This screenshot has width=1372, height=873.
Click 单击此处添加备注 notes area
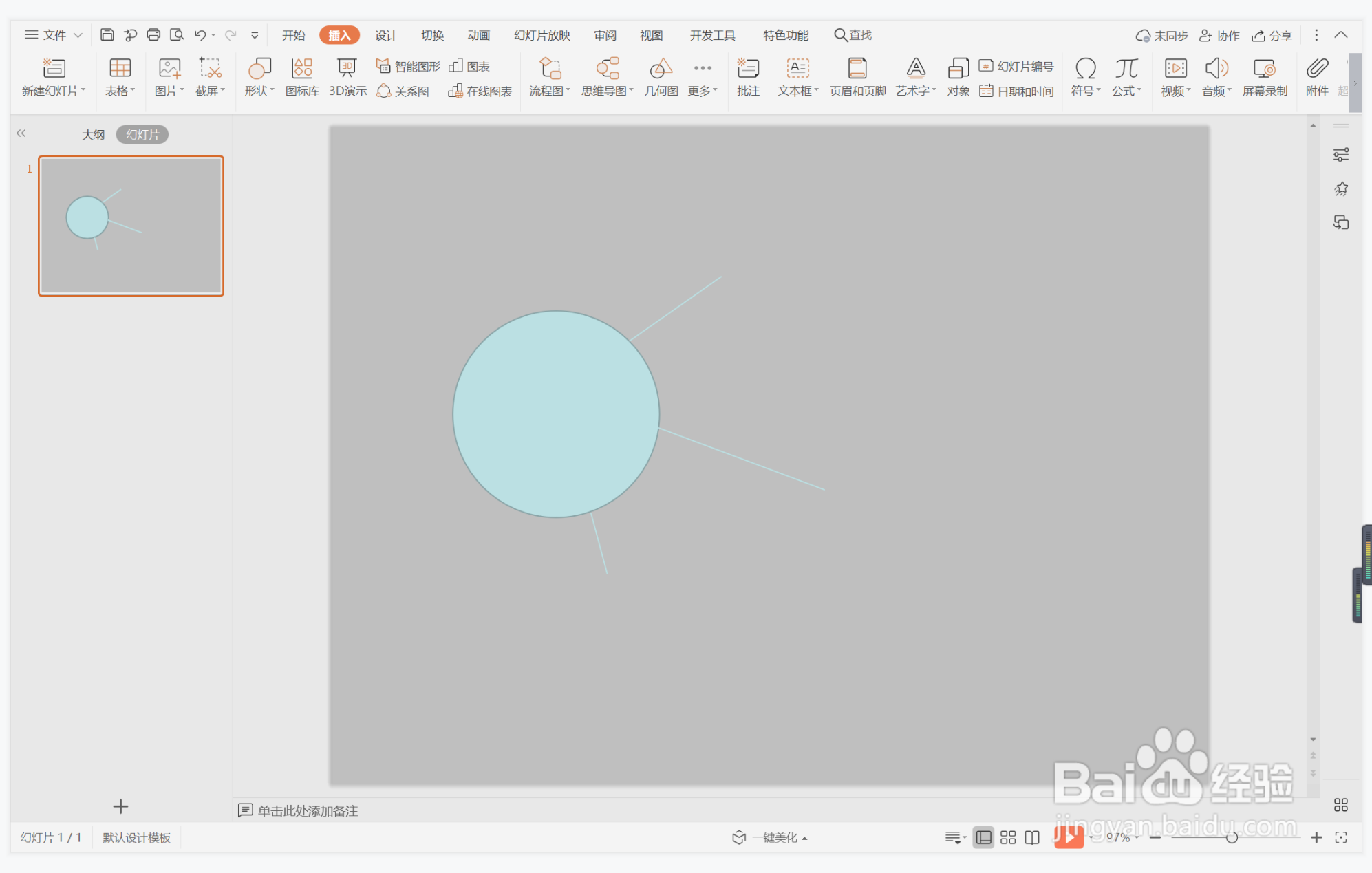point(308,810)
